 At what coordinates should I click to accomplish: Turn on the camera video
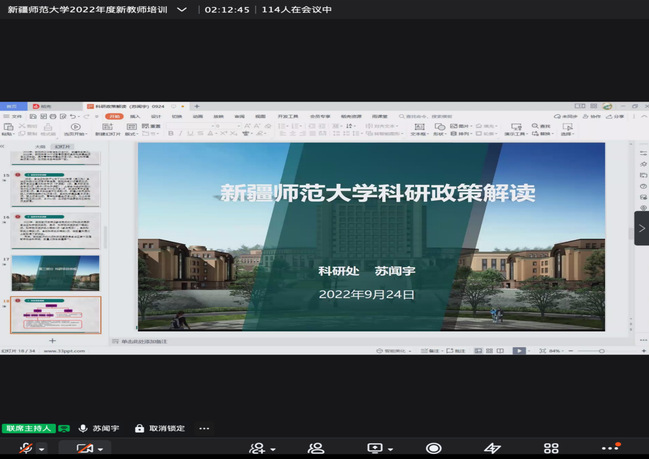[x=83, y=449]
